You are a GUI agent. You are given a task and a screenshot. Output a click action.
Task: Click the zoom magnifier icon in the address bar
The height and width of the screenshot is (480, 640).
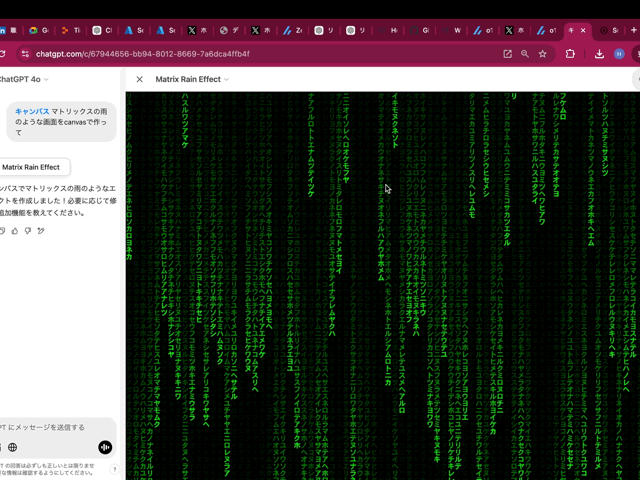click(x=525, y=54)
